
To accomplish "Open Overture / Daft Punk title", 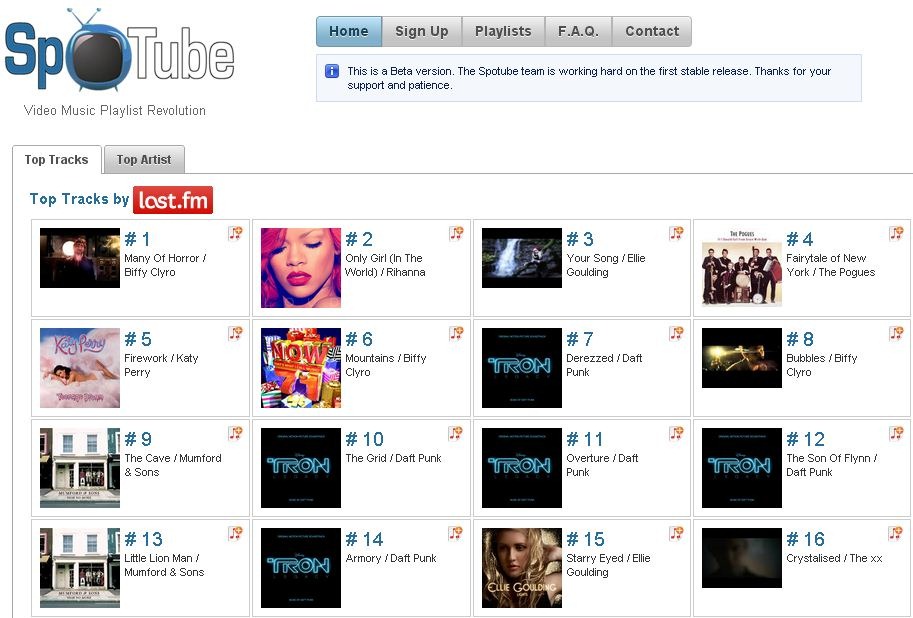I will pyautogui.click(x=602, y=465).
